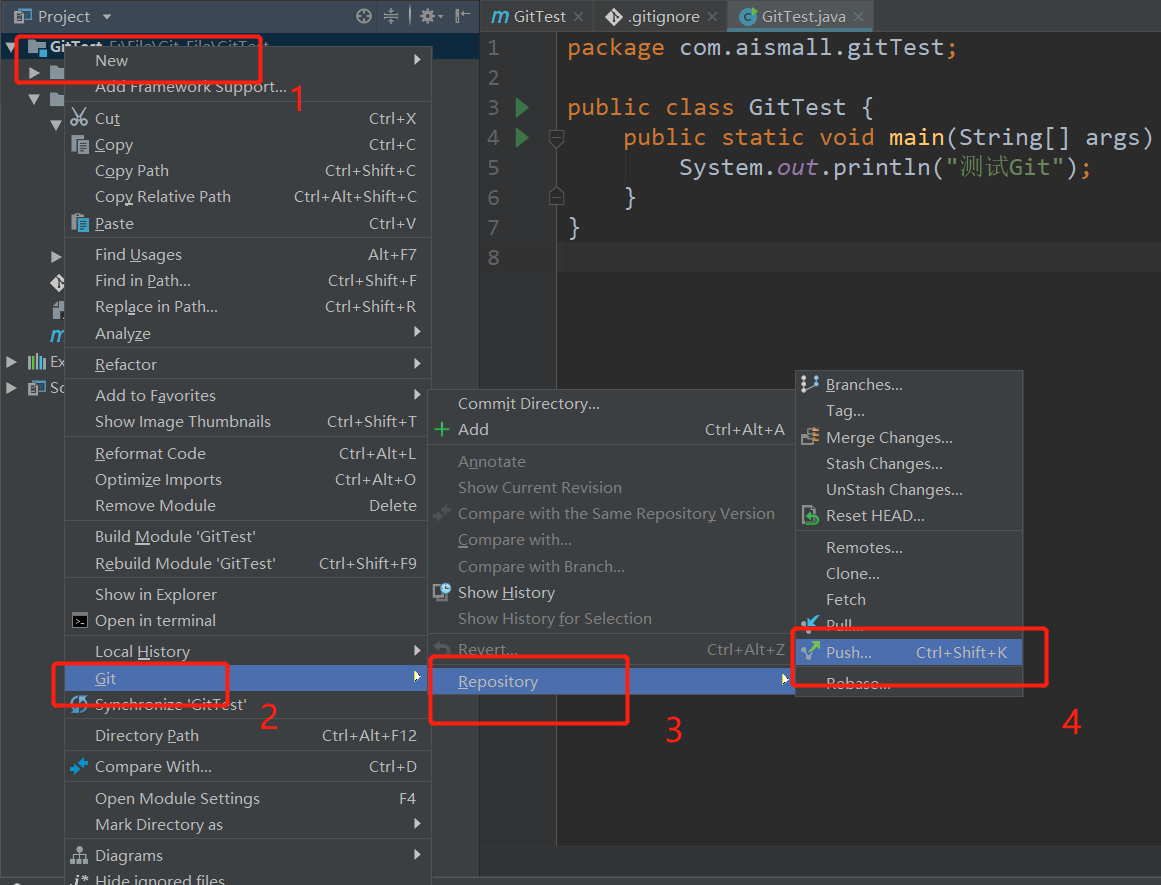Choose Optimize Imports menu item
The width and height of the screenshot is (1161, 885).
coord(248,479)
